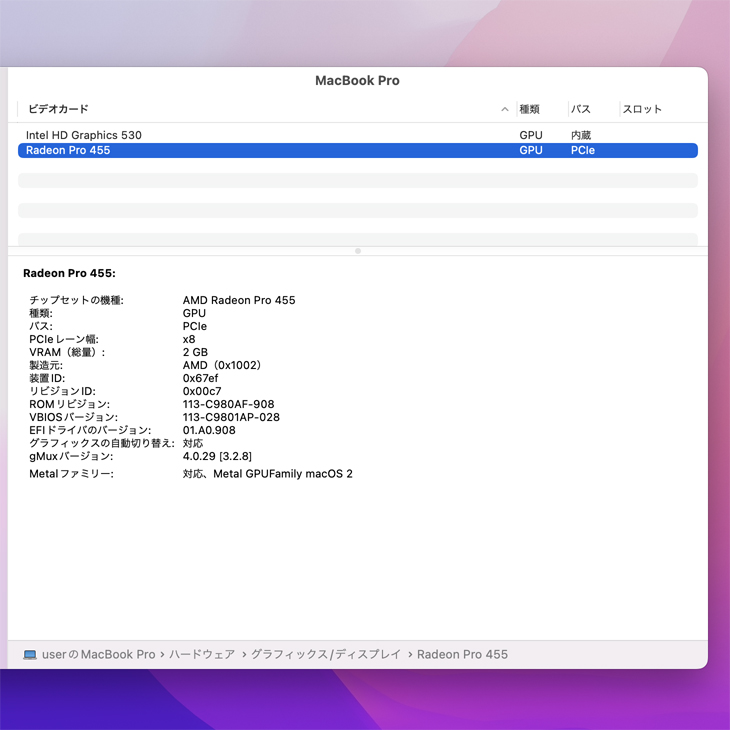Click the Metal ファミリー label

point(71,474)
